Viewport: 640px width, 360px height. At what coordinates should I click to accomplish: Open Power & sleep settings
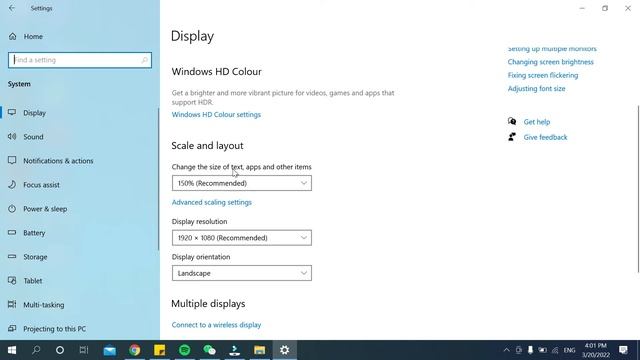point(45,209)
